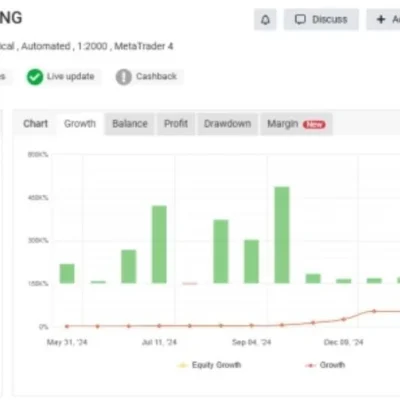This screenshot has width=400, height=400.
Task: Open the Discuss button
Action: coord(321,20)
